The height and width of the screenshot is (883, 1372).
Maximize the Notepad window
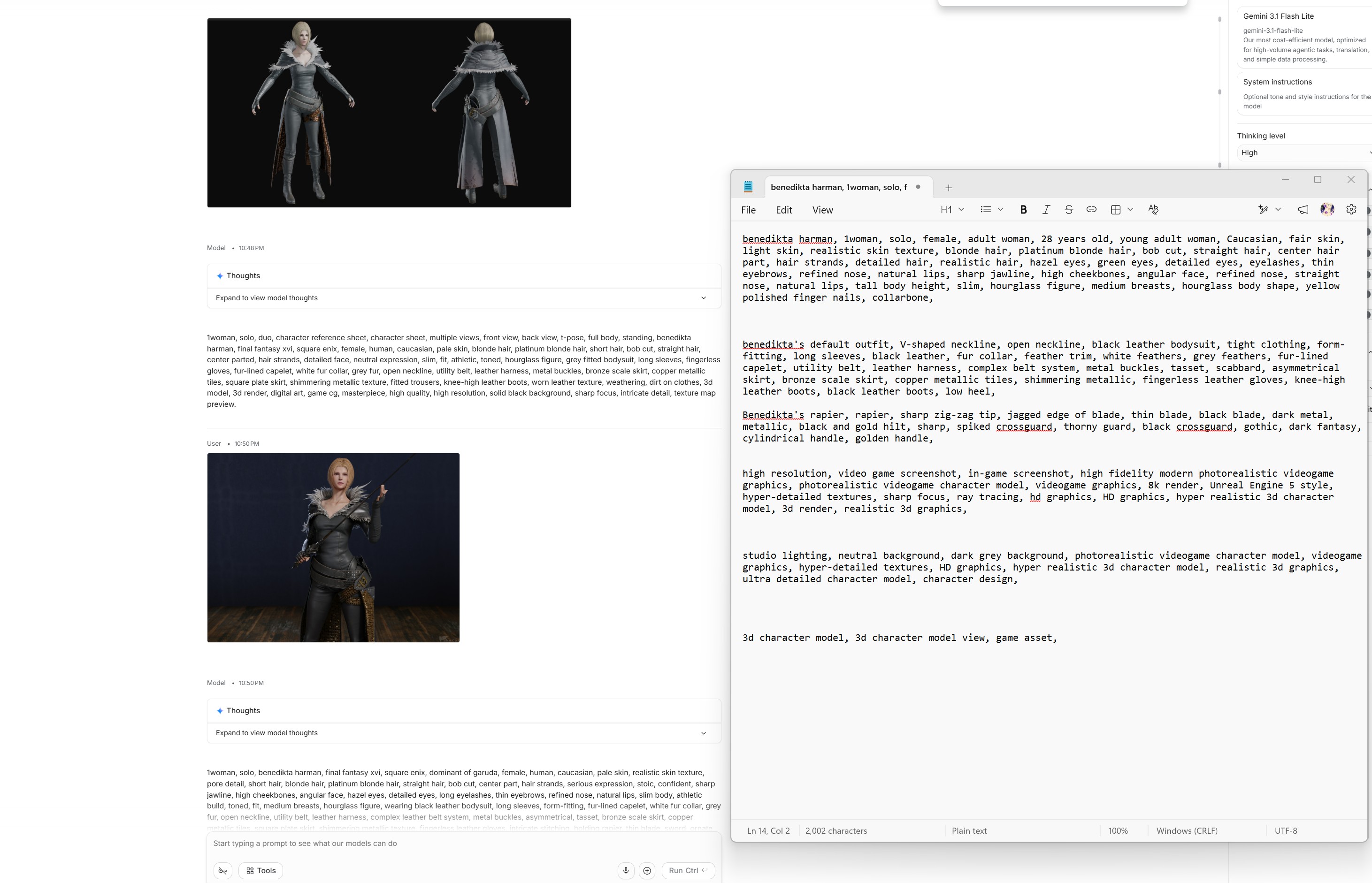[1318, 180]
